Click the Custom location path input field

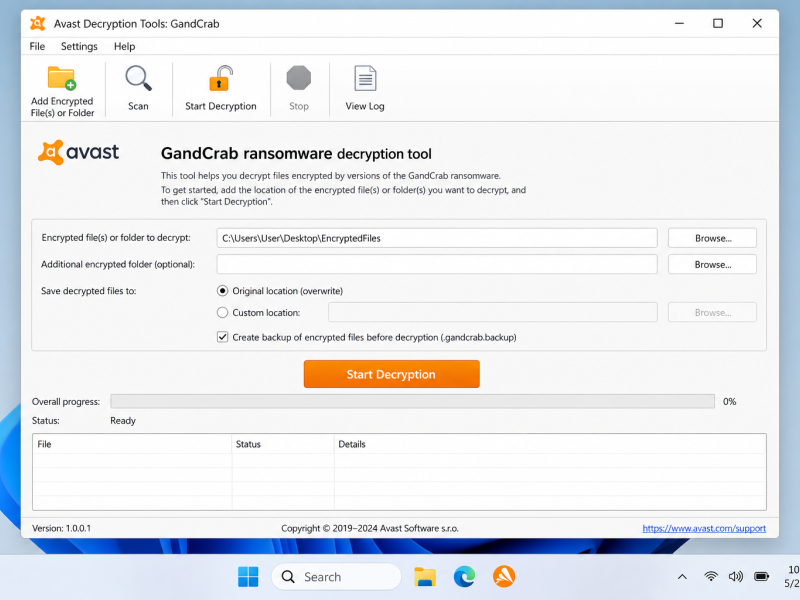[493, 312]
